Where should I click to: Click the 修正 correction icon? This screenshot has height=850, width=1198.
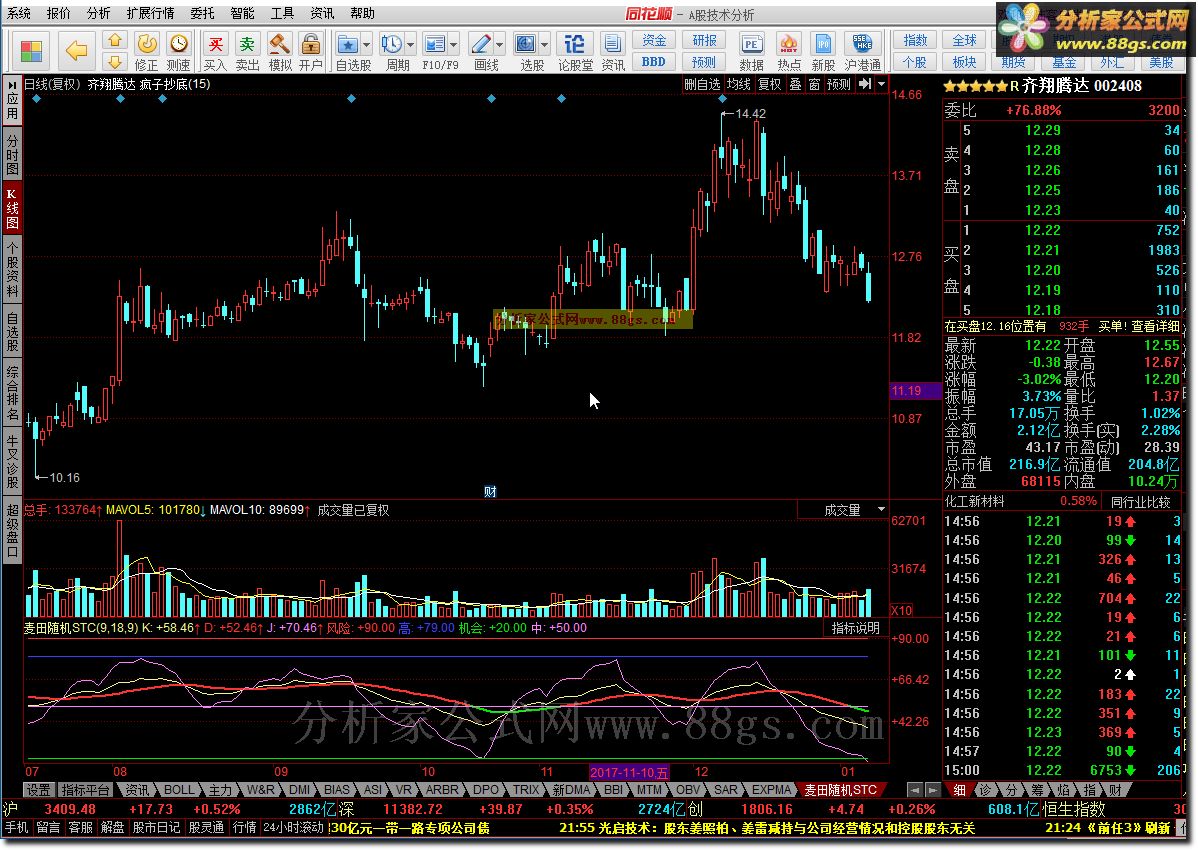point(146,52)
